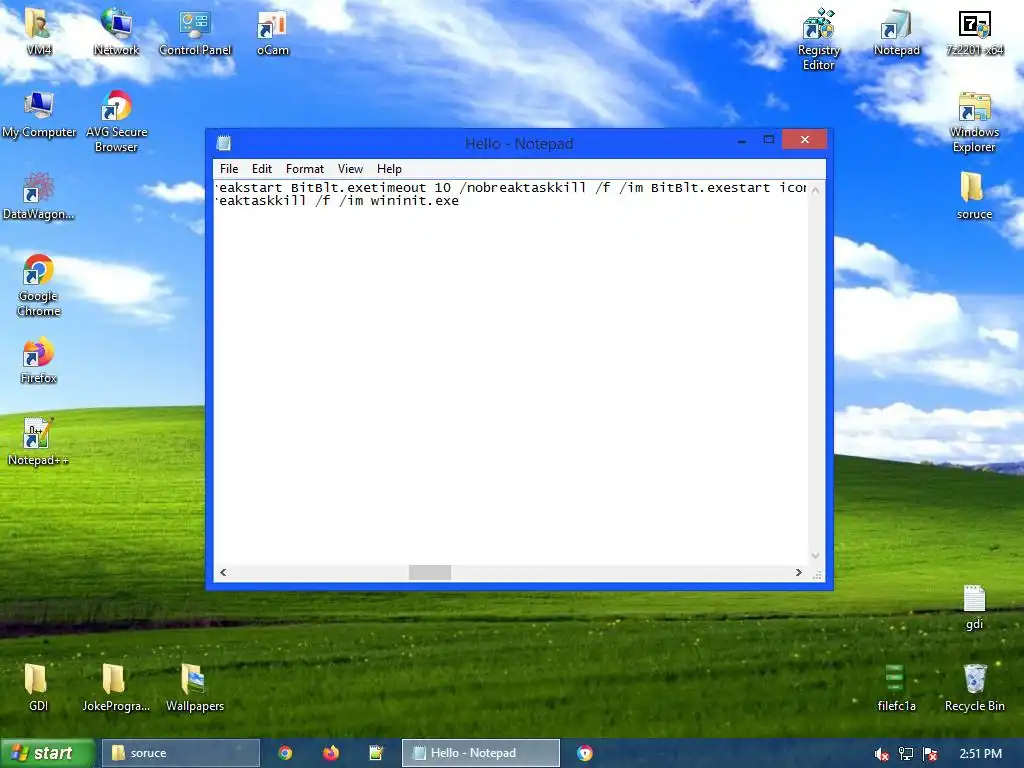Click the Action Center flag tray icon
Screen dimensions: 1024x768
[930, 754]
